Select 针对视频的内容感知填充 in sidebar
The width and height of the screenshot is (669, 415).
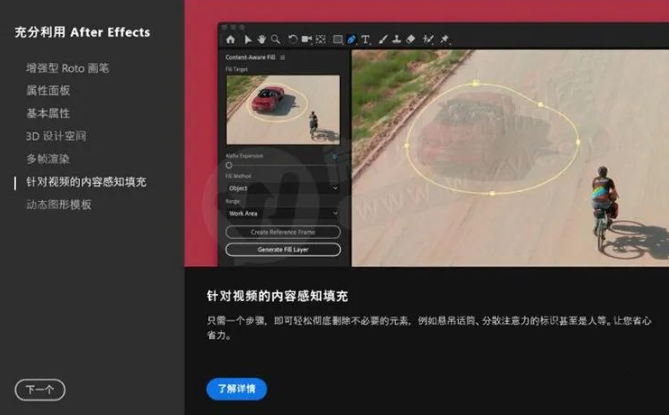86,182
